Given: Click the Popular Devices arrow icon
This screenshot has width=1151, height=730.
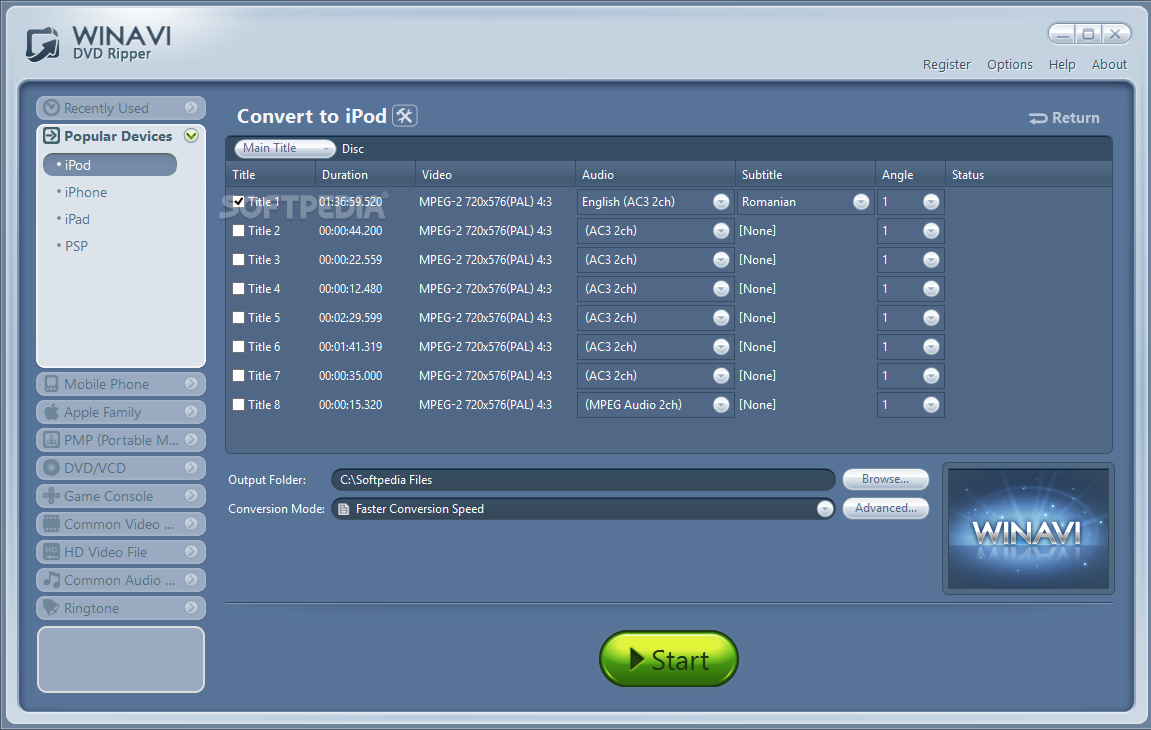Looking at the screenshot, I should coord(51,136).
